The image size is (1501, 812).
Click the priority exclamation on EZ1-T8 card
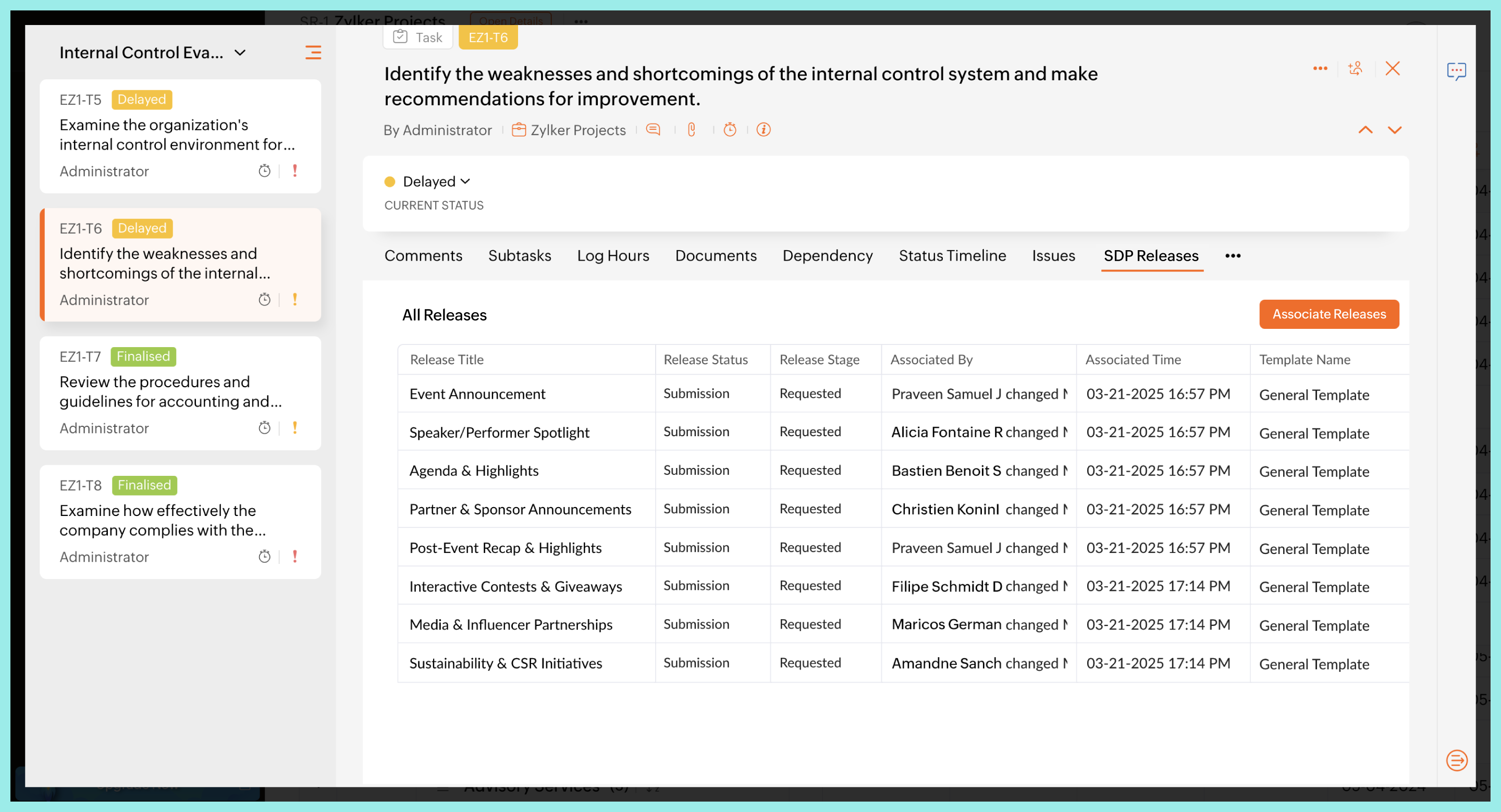tap(295, 556)
